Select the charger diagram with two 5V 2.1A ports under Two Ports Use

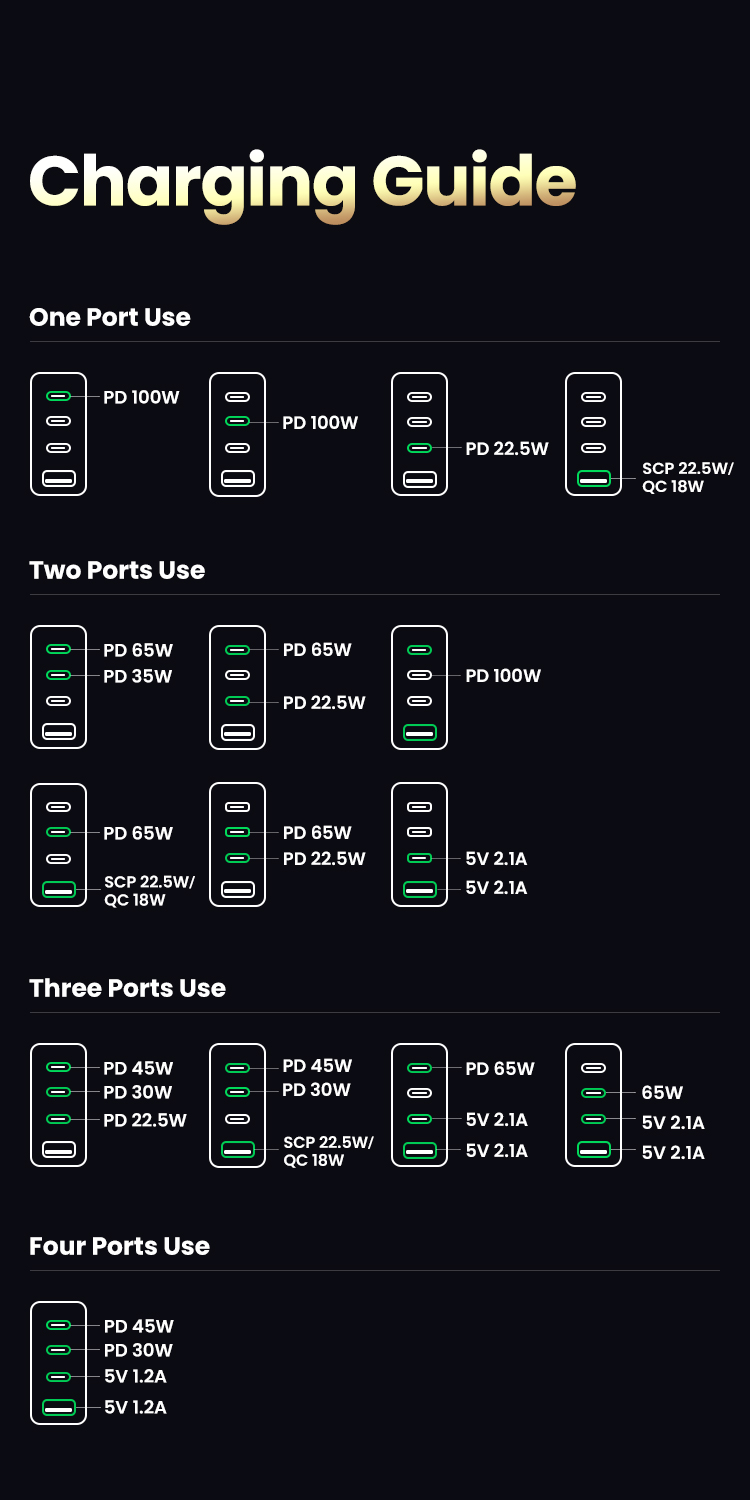(419, 845)
